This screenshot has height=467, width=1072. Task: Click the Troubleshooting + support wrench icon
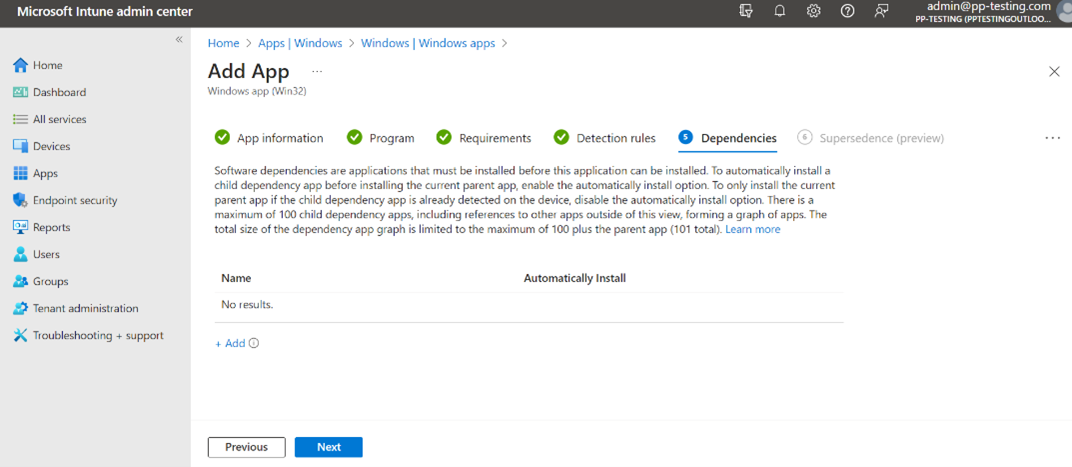click(x=20, y=336)
